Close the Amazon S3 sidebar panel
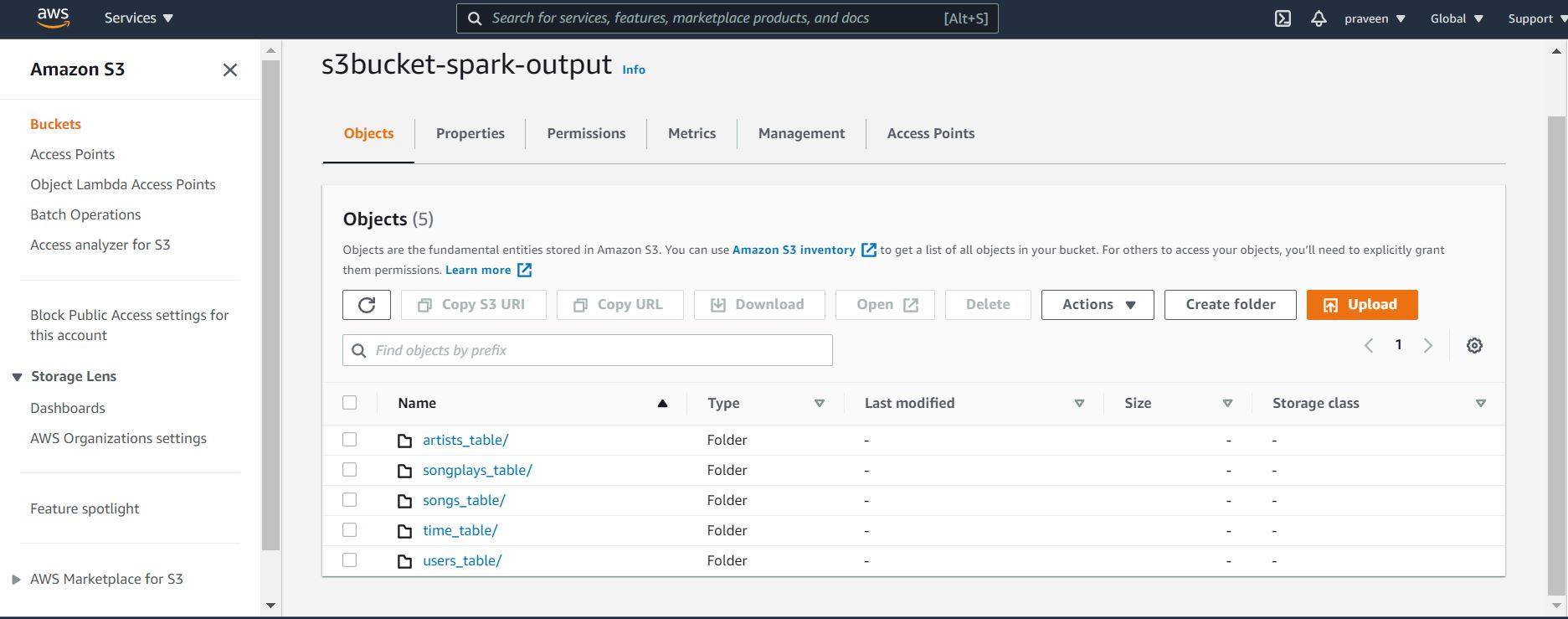Screen dimensions: 1568x619 [x=230, y=70]
